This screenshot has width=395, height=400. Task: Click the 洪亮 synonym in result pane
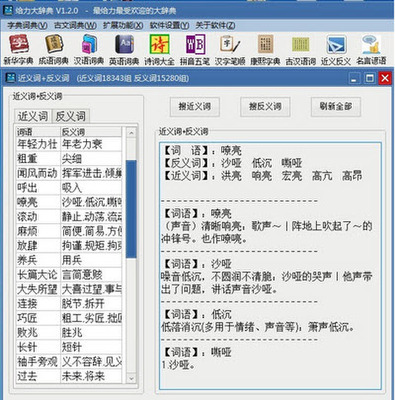click(x=231, y=176)
